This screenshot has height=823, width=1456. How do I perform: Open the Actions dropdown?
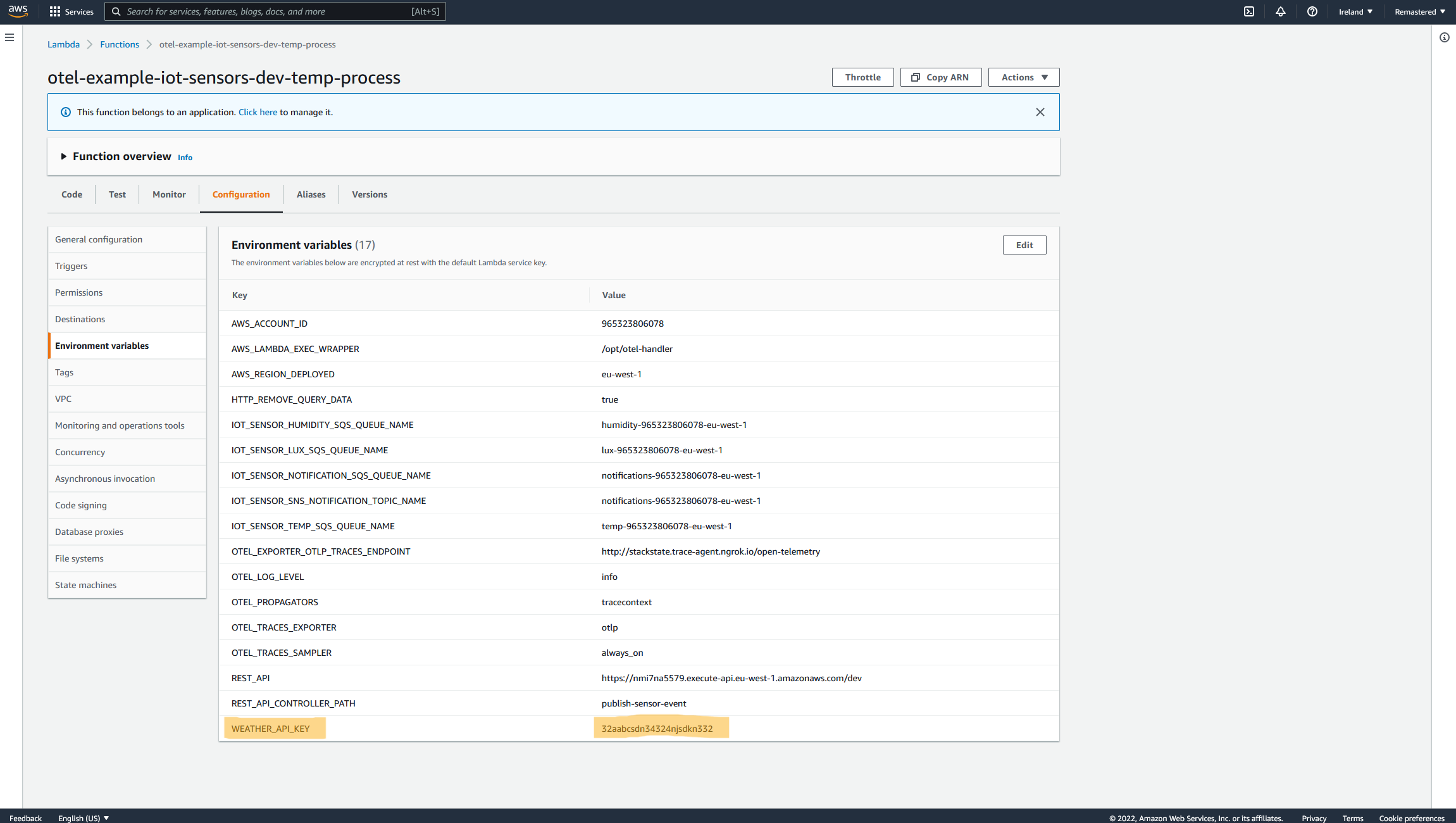(1024, 77)
